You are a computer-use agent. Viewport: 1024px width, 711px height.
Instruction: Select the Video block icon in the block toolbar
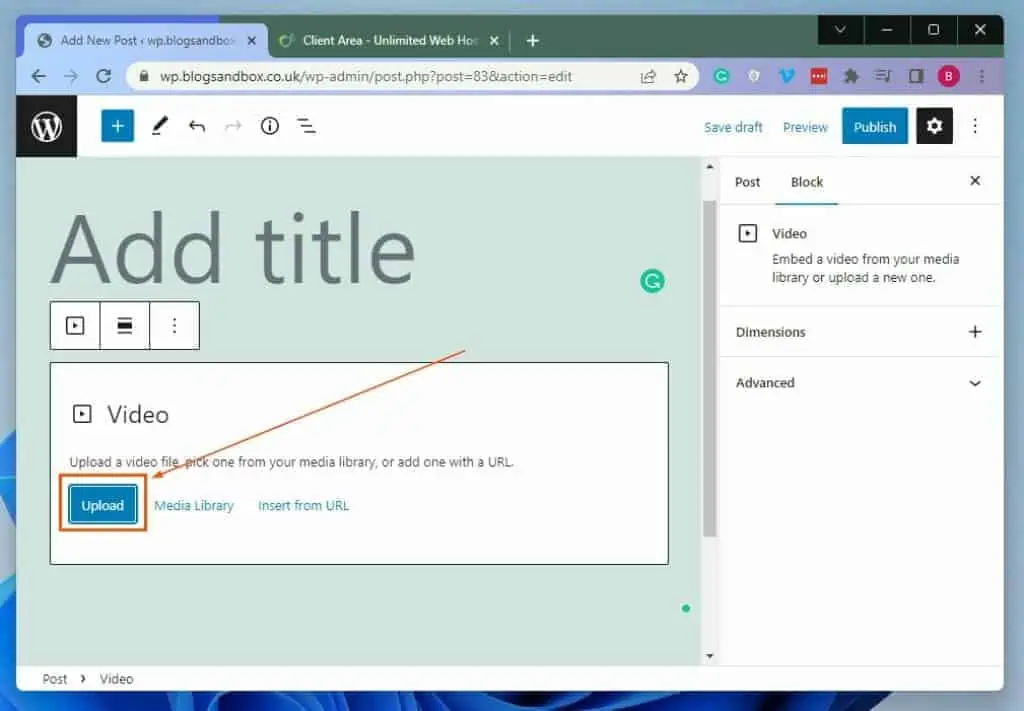75,326
